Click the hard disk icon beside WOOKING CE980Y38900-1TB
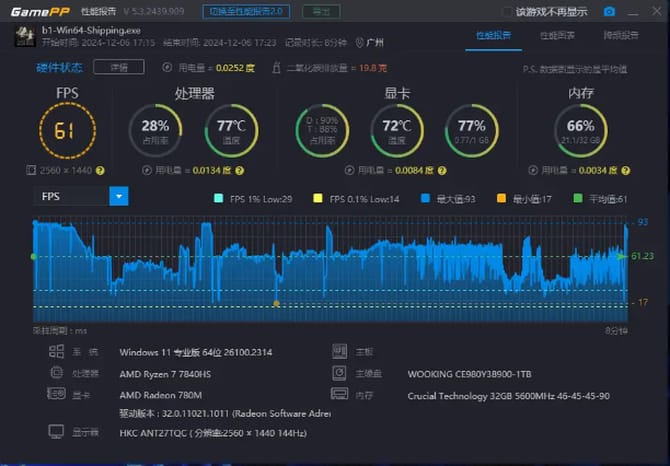The width and height of the screenshot is (670, 466). point(339,373)
